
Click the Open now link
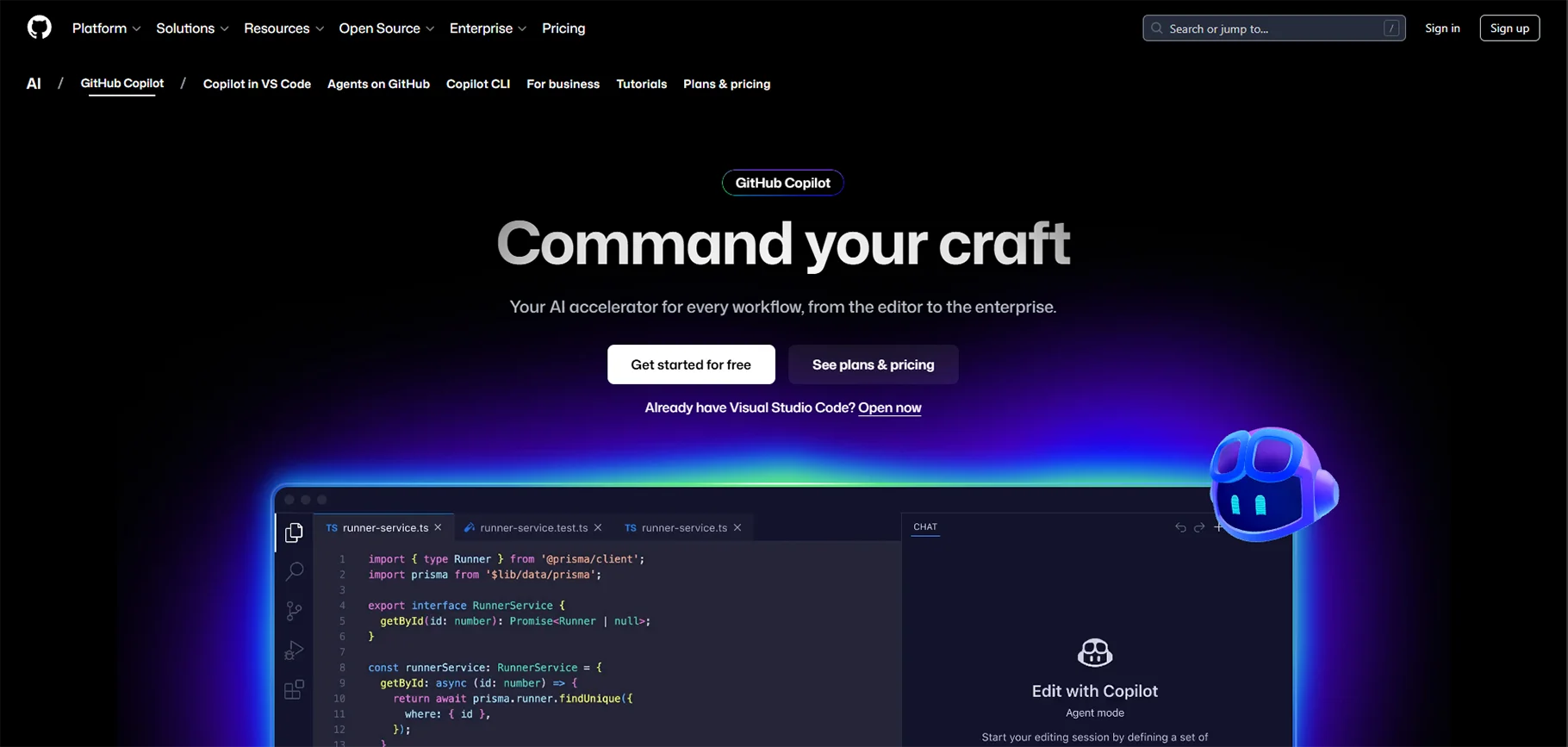tap(890, 408)
